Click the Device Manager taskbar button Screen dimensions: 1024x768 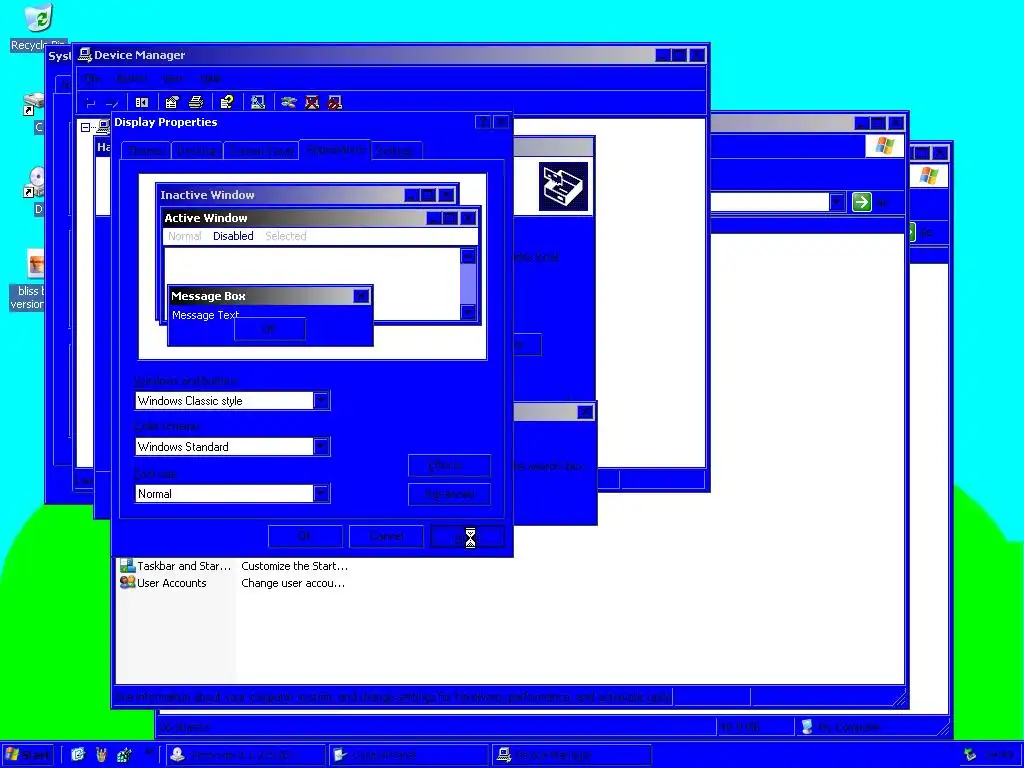coord(572,755)
